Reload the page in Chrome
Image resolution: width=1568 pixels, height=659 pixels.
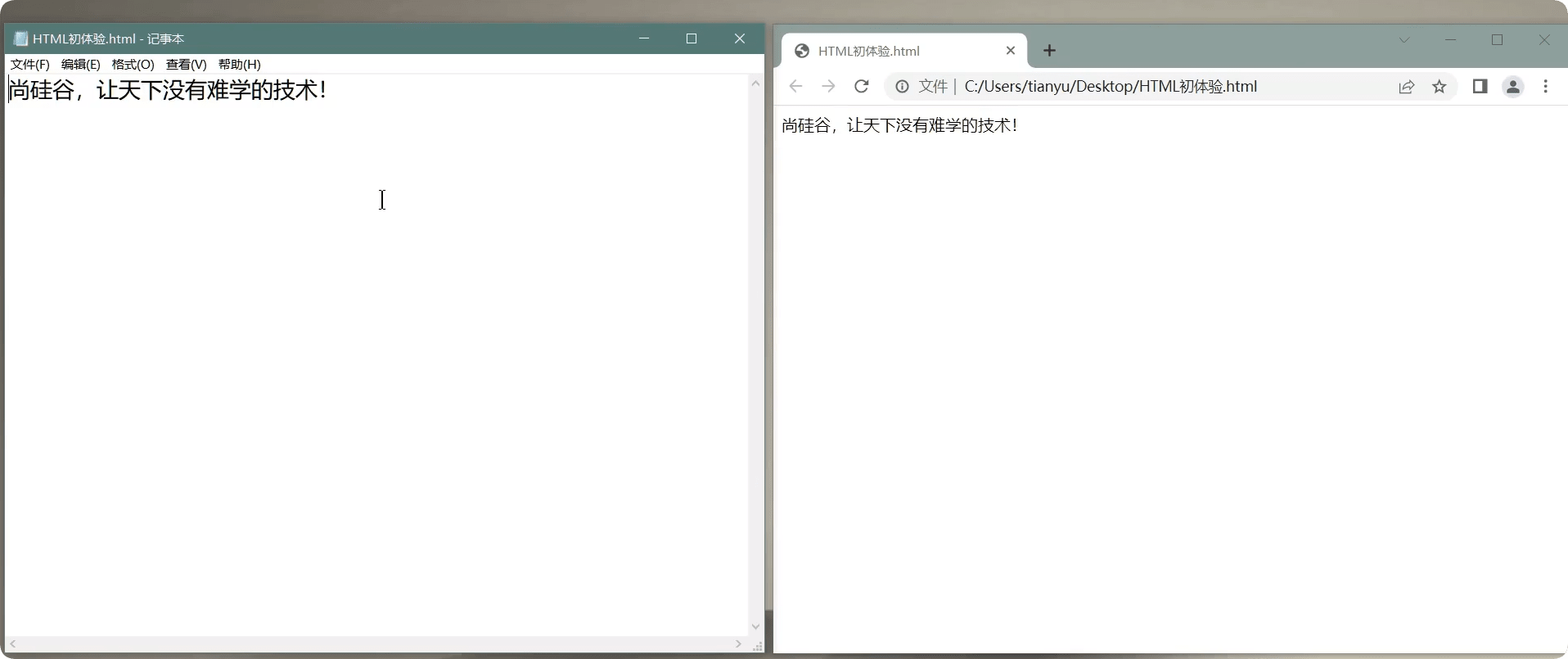[861, 87]
